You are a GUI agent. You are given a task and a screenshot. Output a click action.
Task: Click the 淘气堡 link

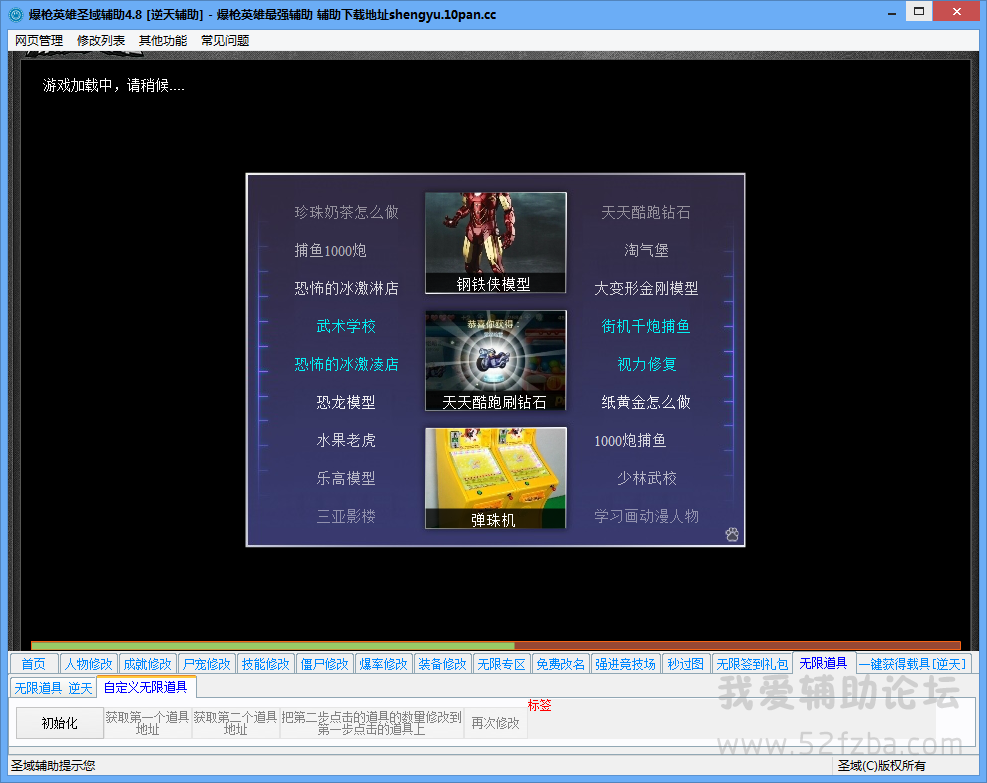646,251
